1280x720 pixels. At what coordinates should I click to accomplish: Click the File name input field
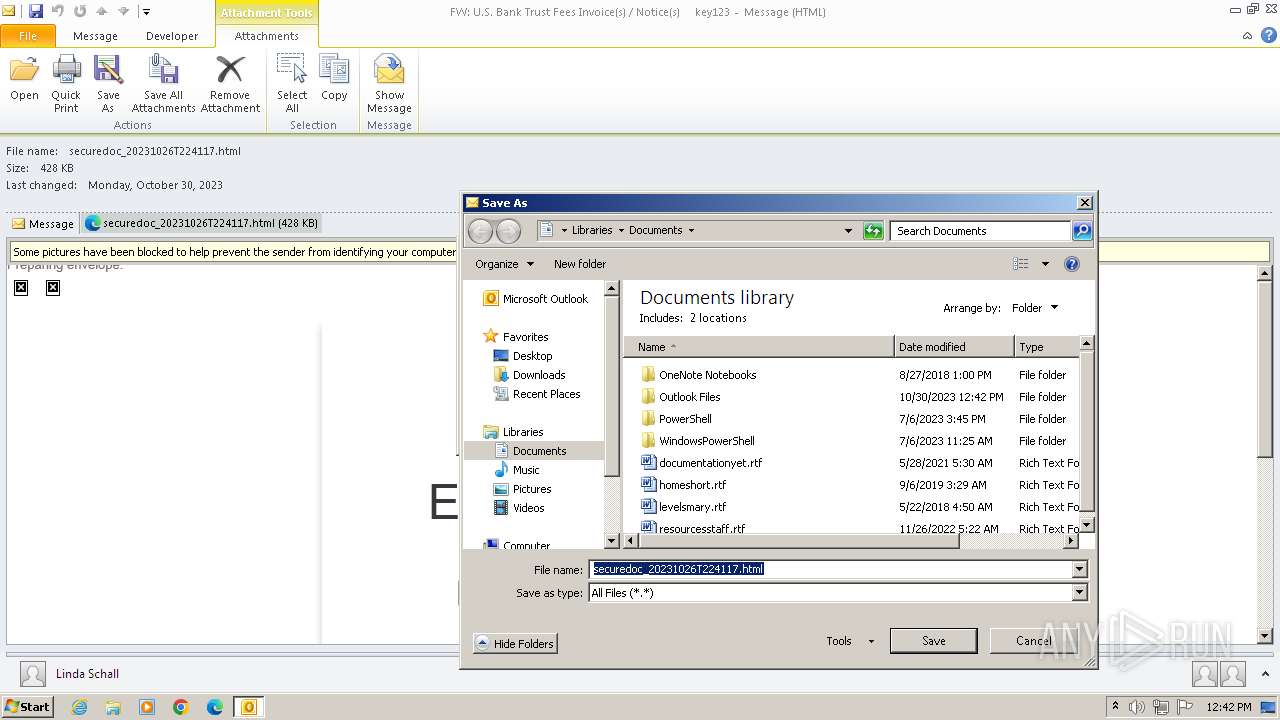830,569
